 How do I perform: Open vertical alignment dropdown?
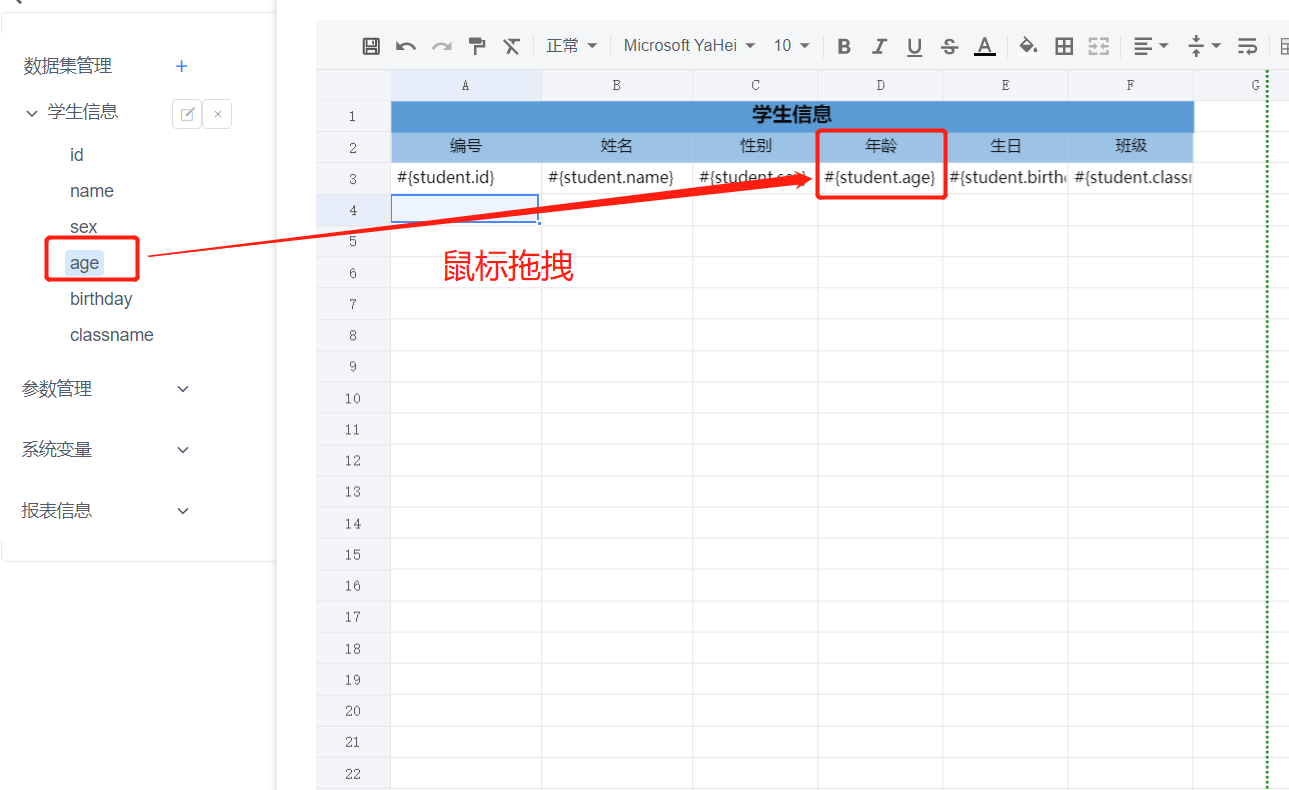tap(1205, 46)
